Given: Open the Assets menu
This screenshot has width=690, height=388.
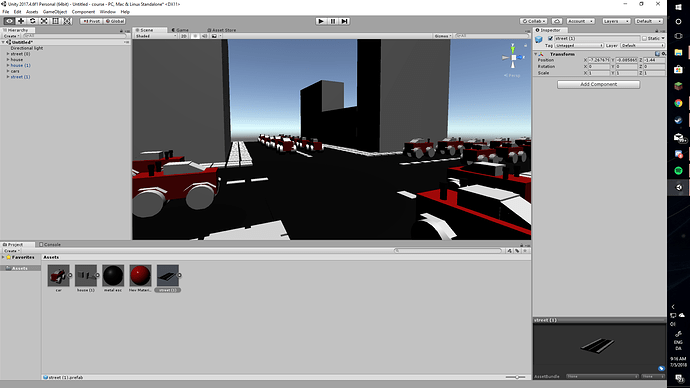Looking at the screenshot, I should (32, 12).
